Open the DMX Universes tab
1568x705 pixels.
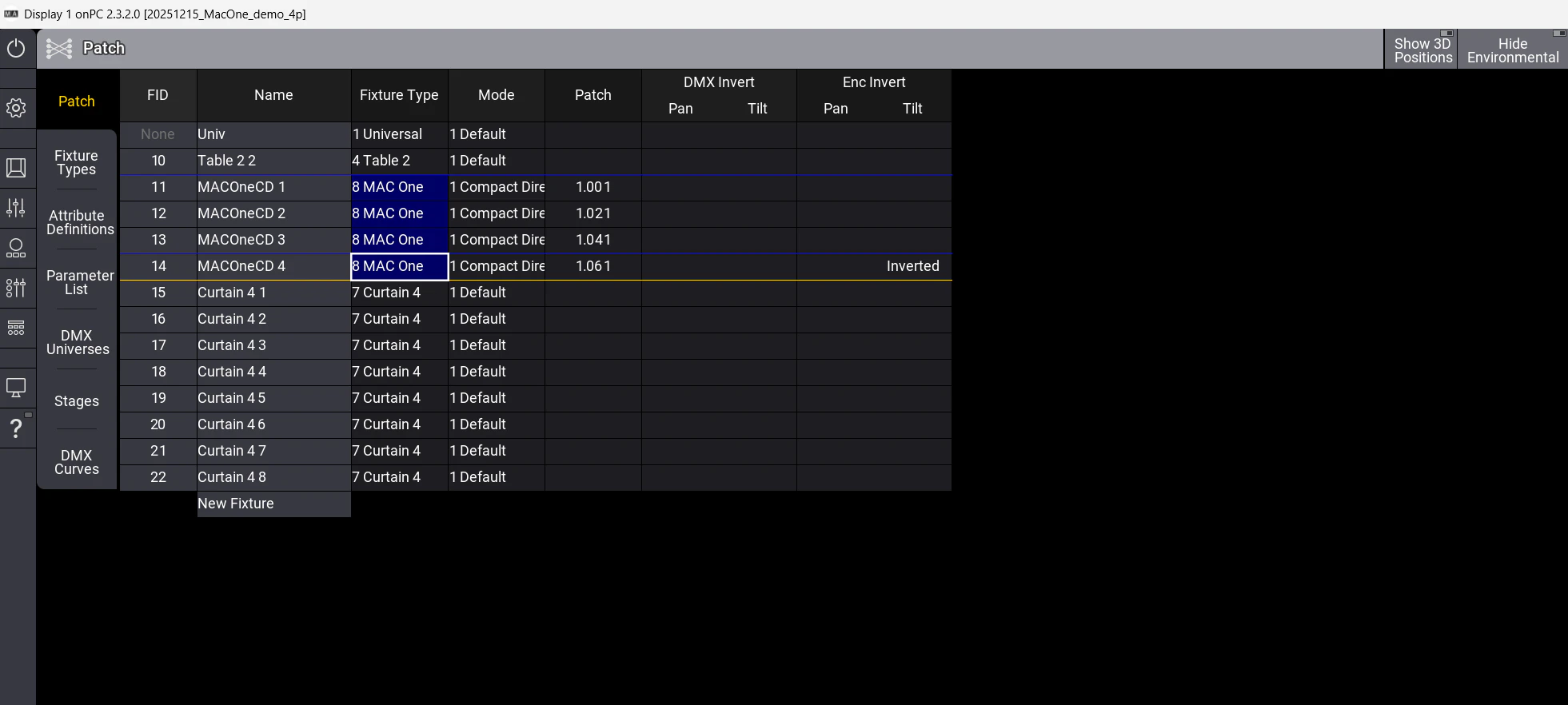click(x=78, y=343)
